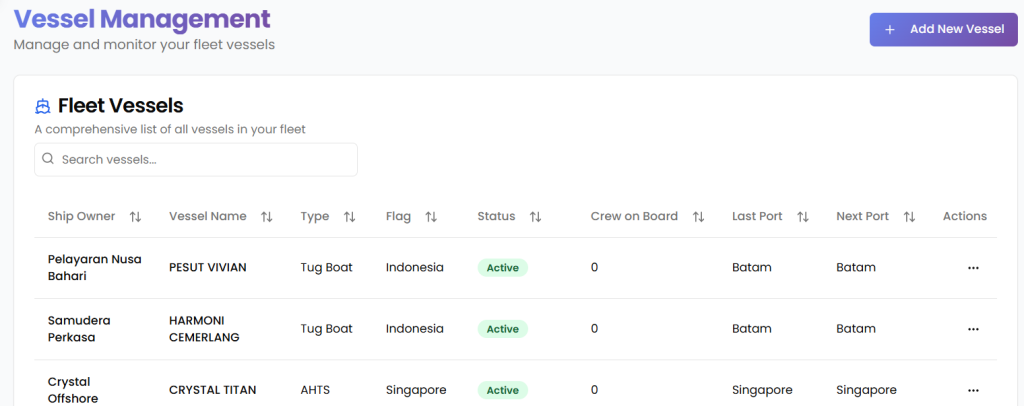Click the Active badge for HARMONI CEMERLANG
Viewport: 1024px width, 406px height.
[x=502, y=329]
